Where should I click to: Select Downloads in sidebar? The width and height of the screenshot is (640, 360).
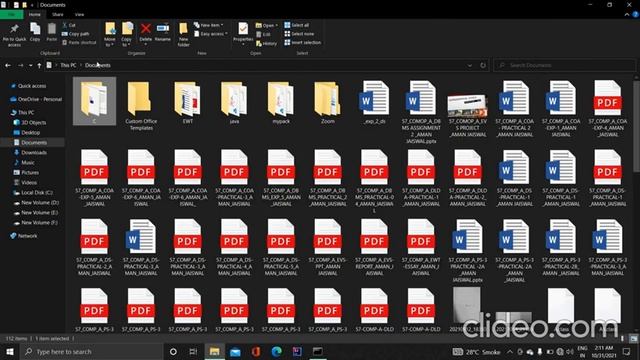tap(33, 153)
